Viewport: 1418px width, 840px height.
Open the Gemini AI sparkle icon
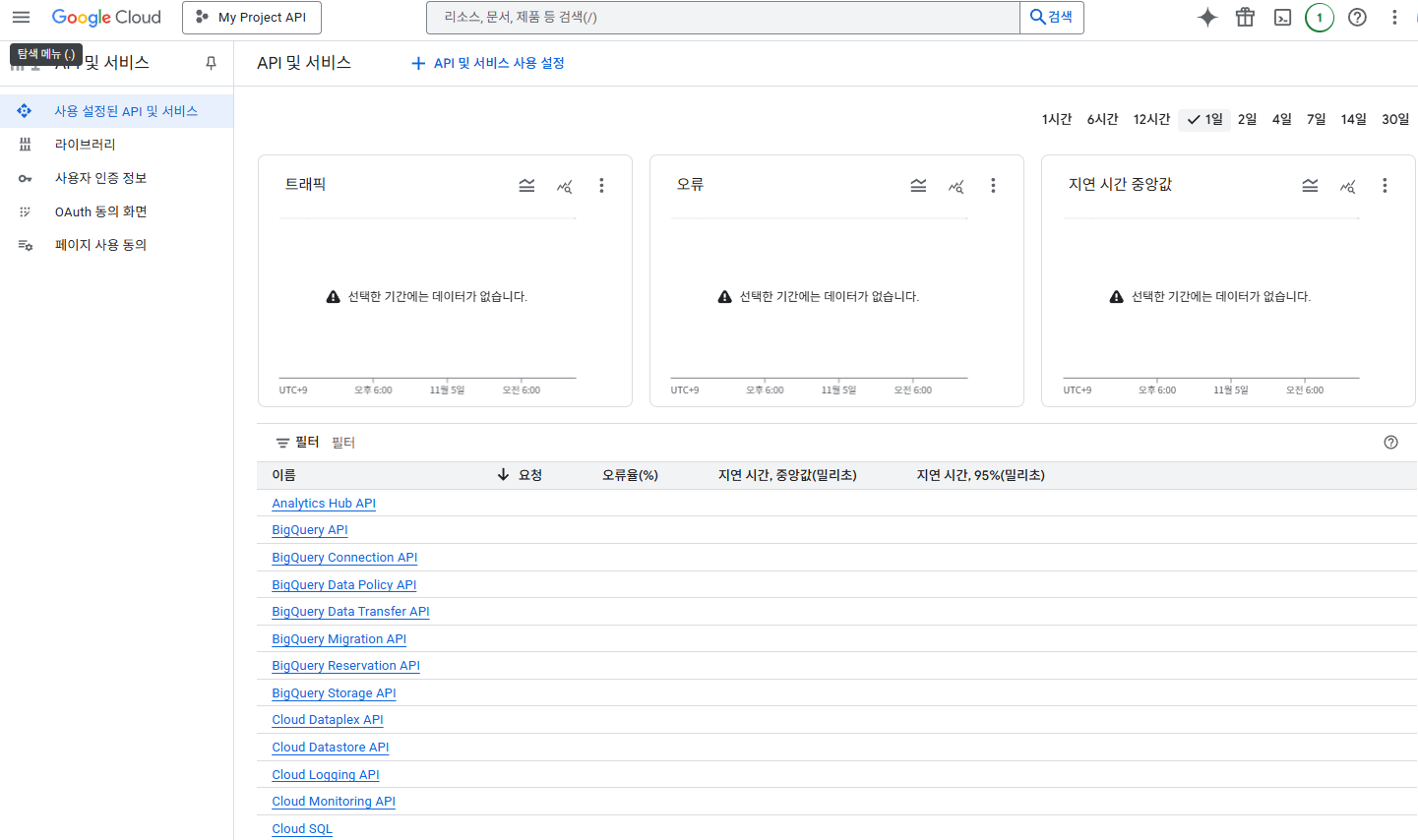click(x=1207, y=17)
